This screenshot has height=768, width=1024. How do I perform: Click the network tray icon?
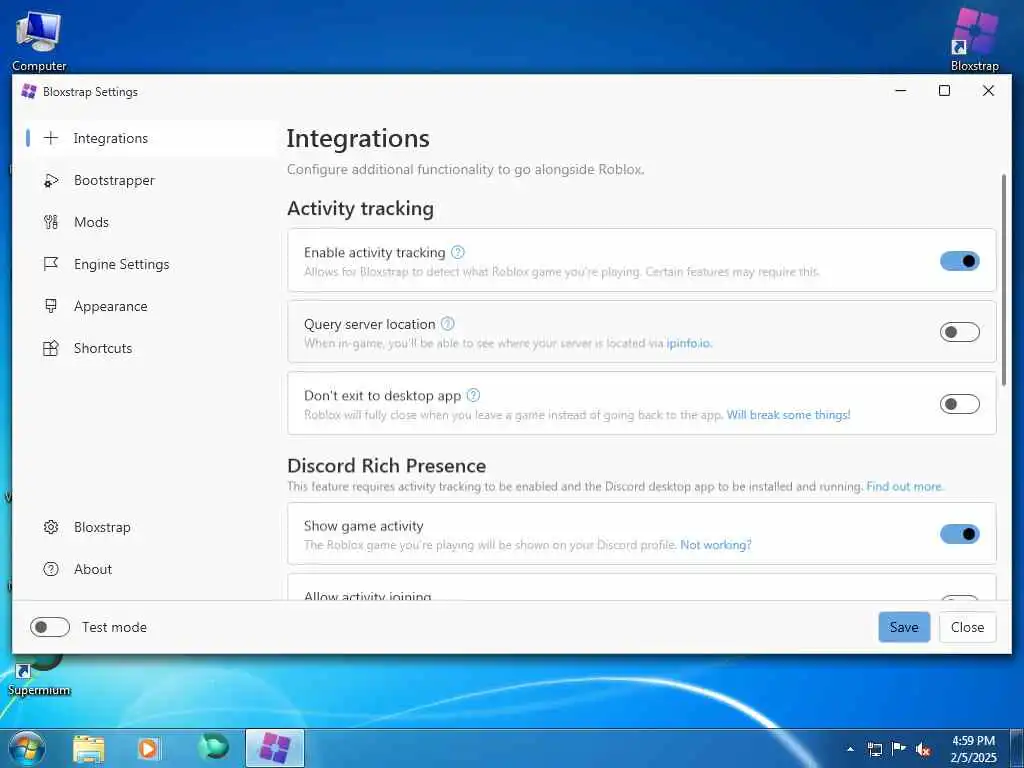(x=874, y=749)
